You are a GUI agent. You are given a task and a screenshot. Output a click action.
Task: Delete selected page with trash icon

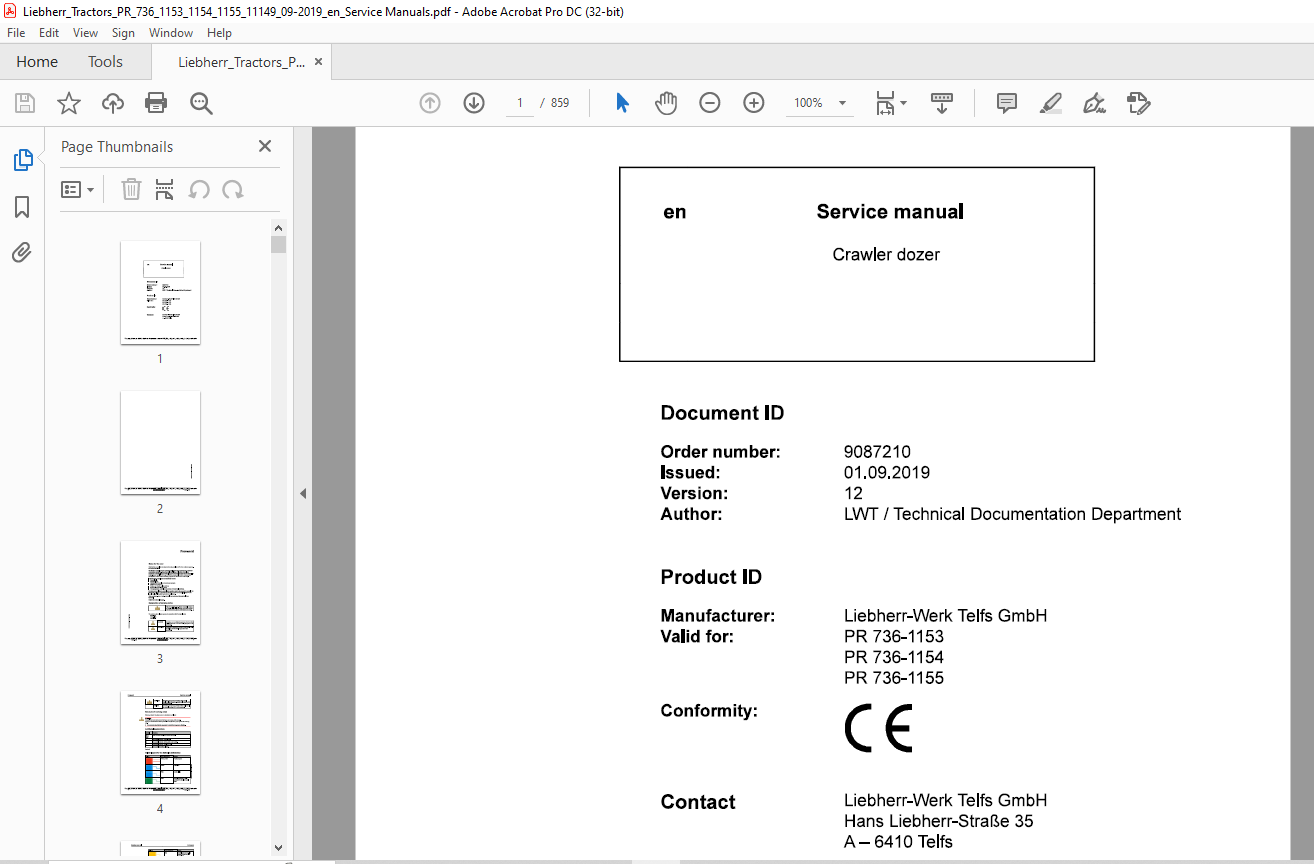tap(131, 189)
